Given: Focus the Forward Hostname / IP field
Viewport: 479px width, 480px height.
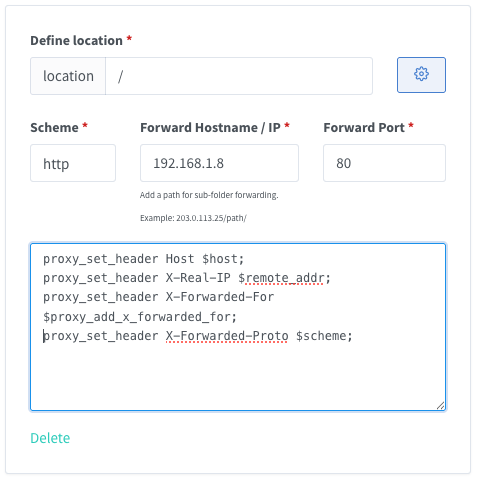Looking at the screenshot, I should 219,163.
